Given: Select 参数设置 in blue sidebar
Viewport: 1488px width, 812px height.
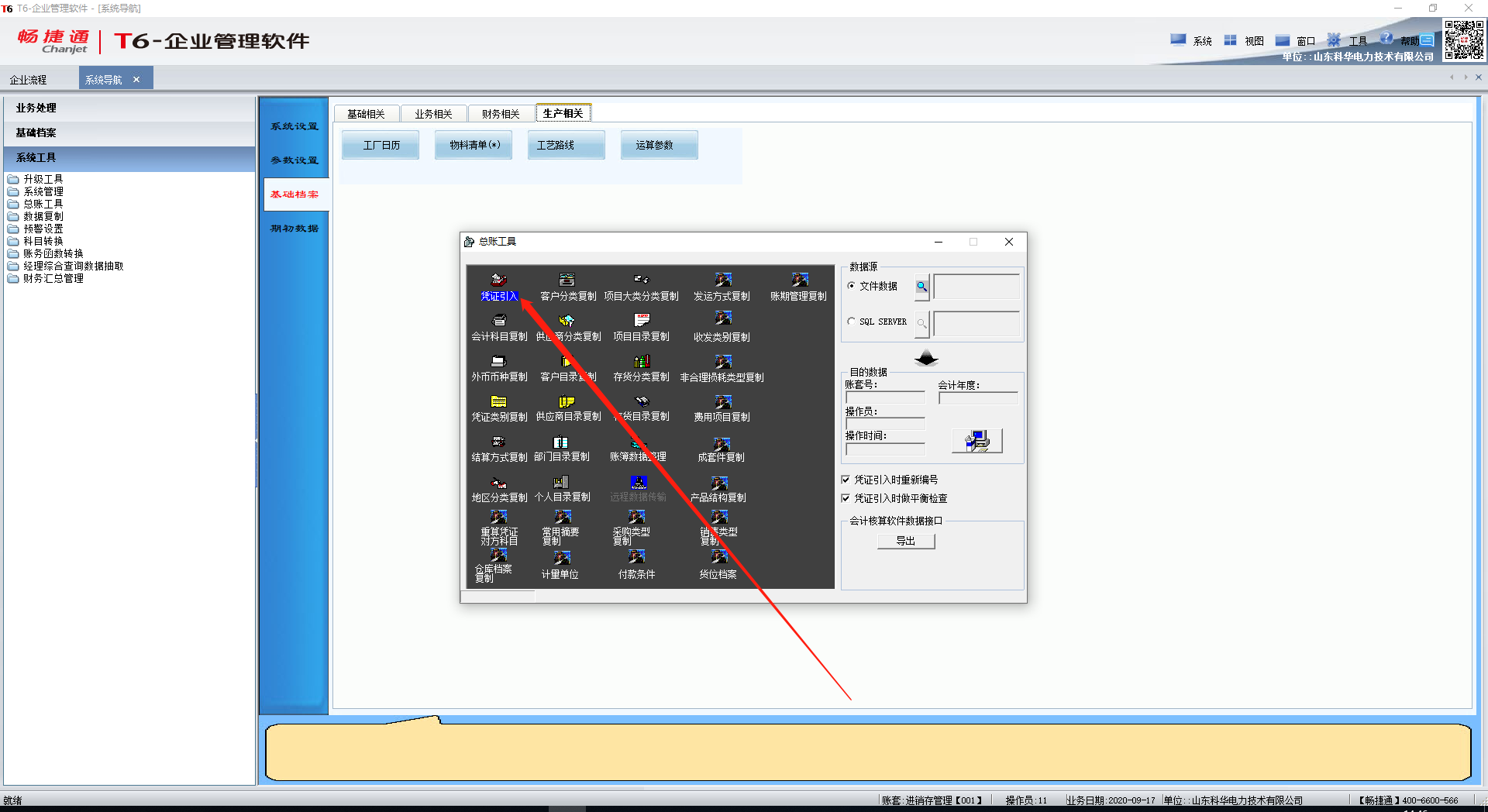Looking at the screenshot, I should click(294, 160).
